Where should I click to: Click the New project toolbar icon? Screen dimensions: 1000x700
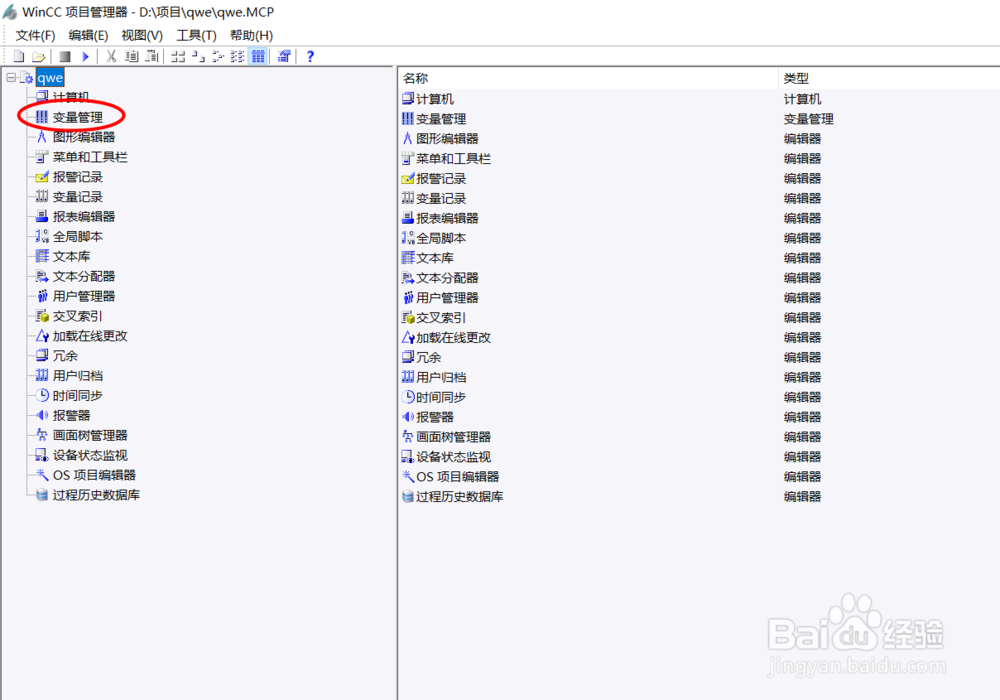pyautogui.click(x=19, y=56)
